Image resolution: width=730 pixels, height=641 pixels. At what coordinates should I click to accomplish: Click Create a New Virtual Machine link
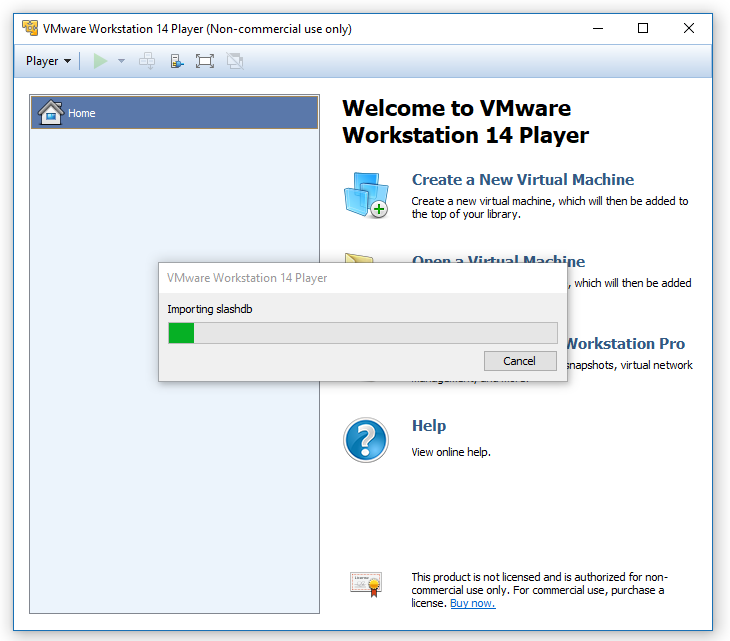pos(522,180)
